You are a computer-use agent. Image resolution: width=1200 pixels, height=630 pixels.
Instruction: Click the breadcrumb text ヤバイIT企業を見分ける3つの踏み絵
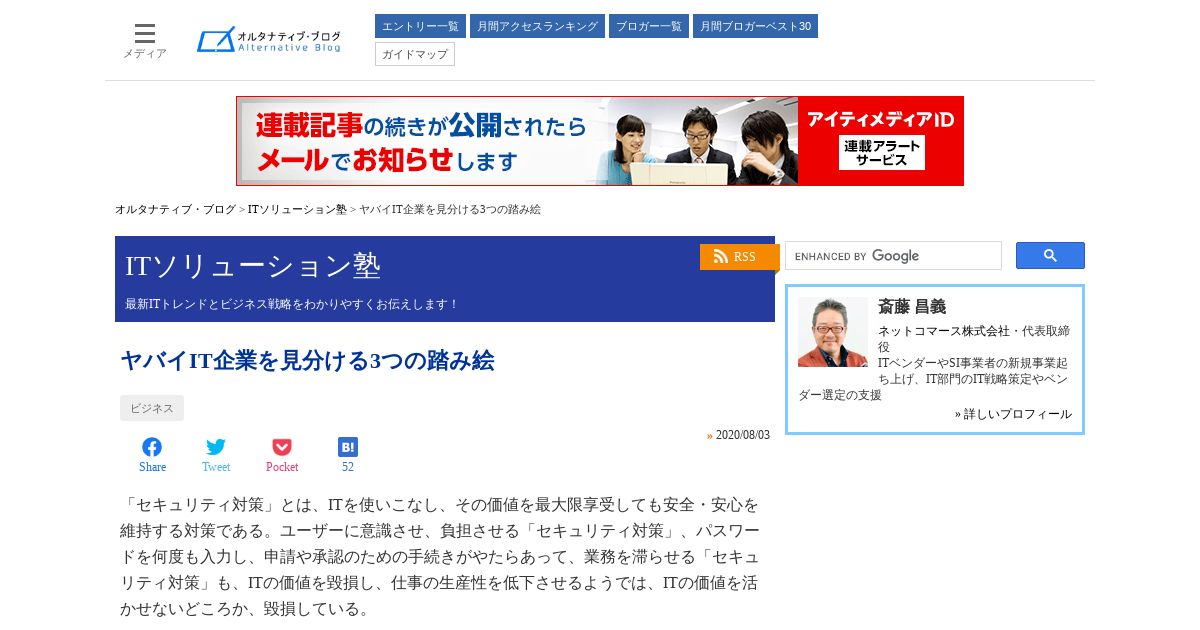450,209
